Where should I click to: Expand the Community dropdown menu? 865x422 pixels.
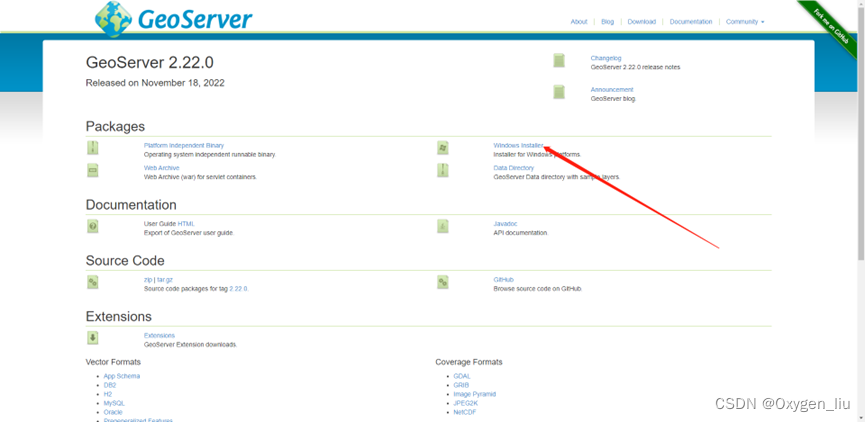click(x=745, y=22)
